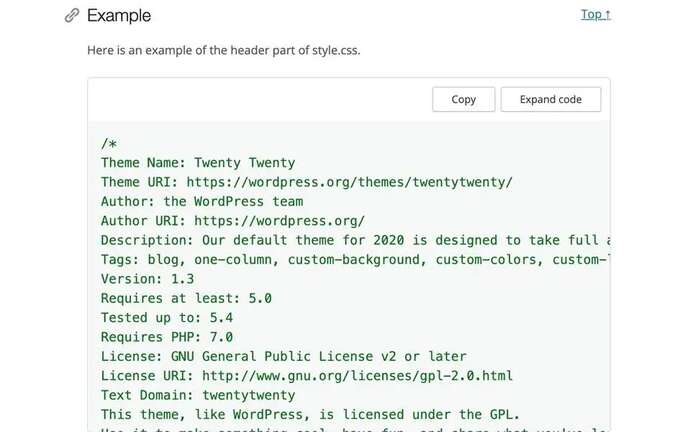
Task: Click the line stating theme is licensed under GPL
Action: (310, 415)
